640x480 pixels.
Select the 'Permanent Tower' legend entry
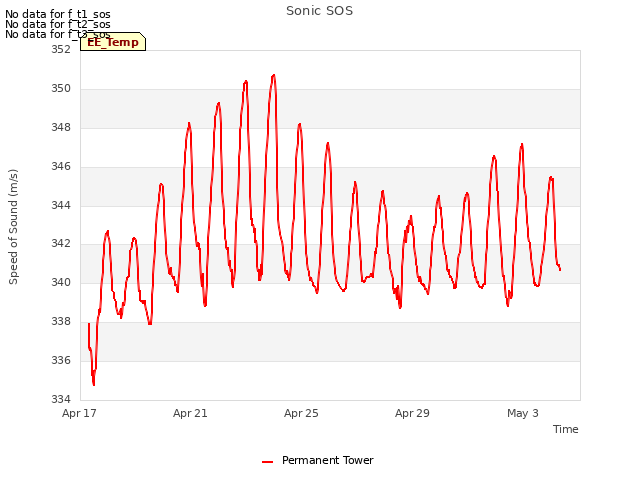click(327, 460)
